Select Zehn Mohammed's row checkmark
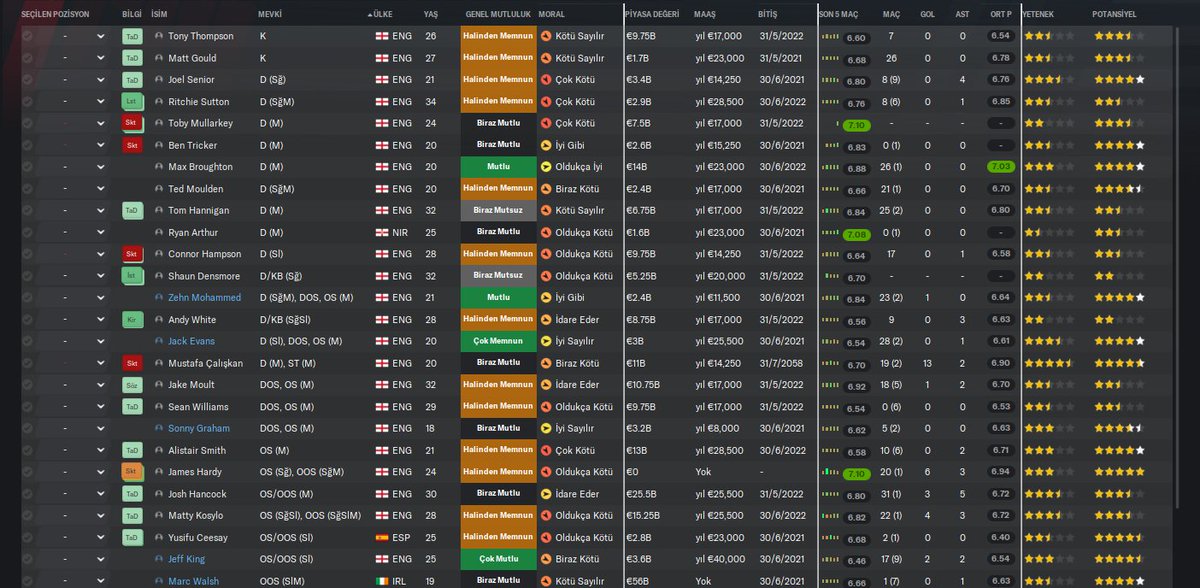 tap(27, 298)
